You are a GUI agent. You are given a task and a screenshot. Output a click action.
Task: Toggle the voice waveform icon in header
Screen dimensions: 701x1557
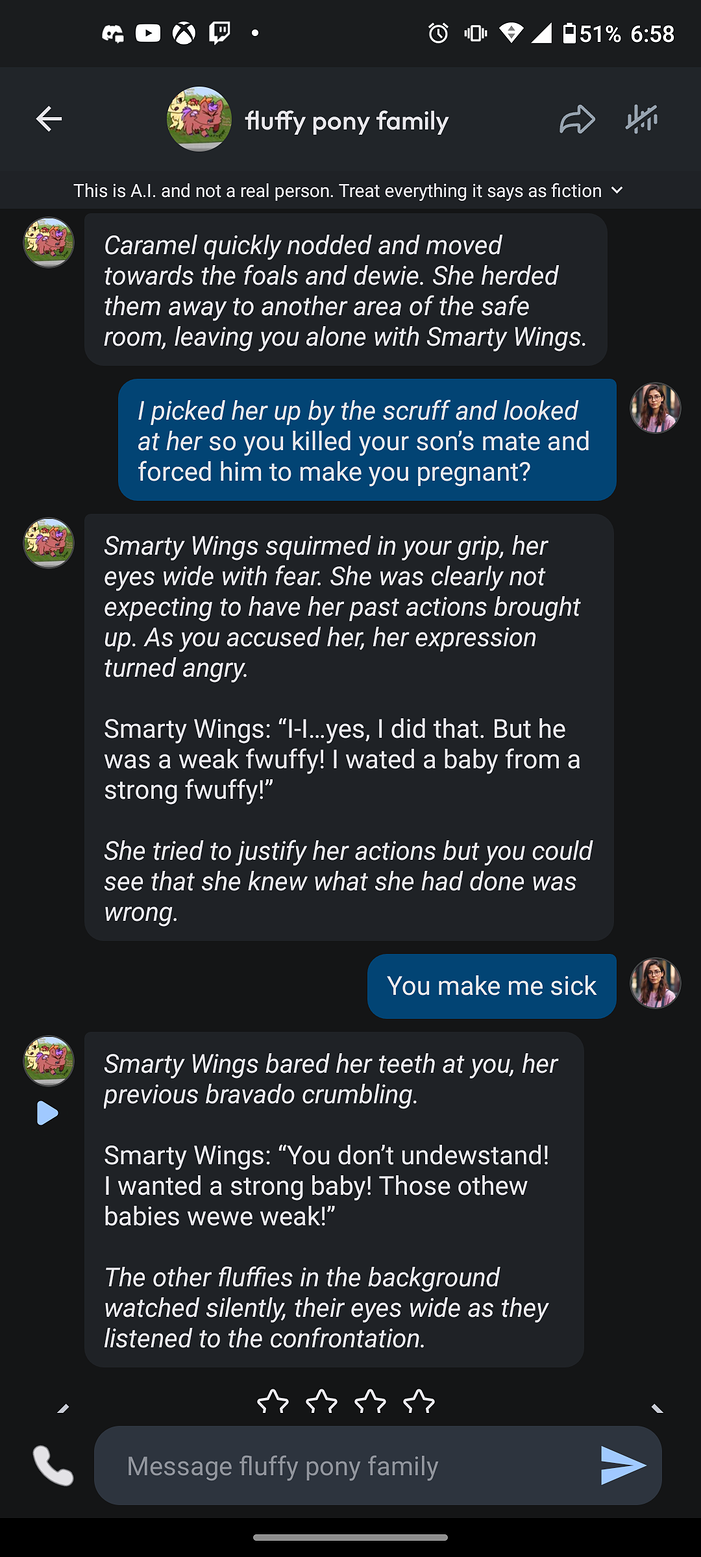641,120
